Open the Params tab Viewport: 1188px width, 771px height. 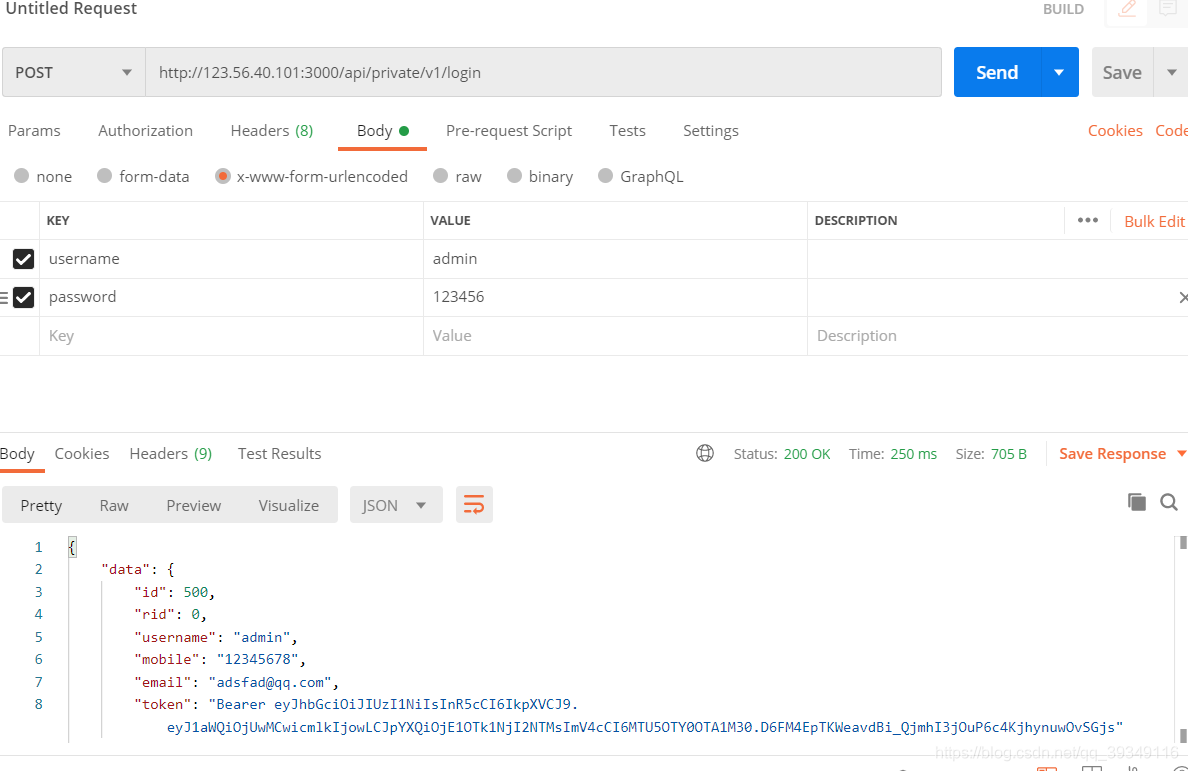tap(34, 131)
